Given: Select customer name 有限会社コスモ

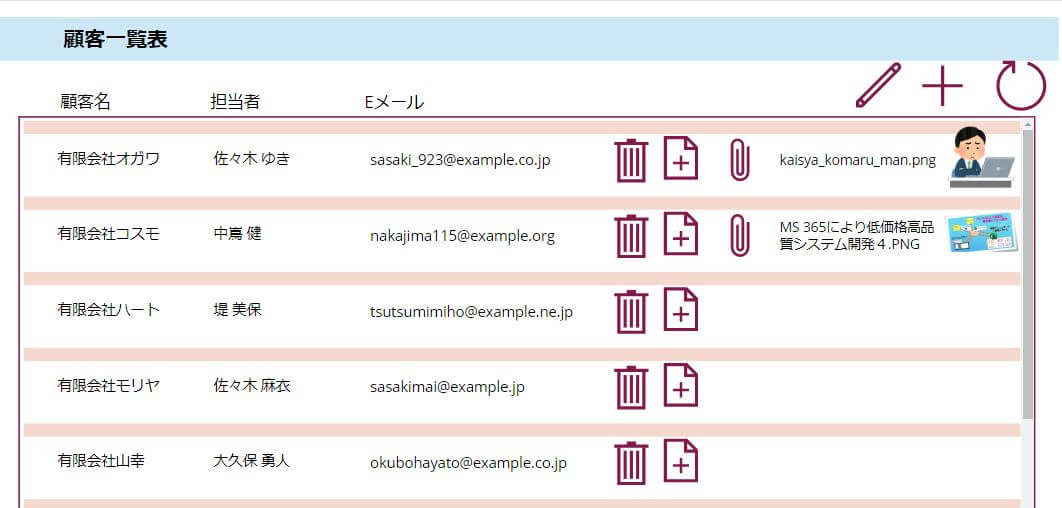Looking at the screenshot, I should [109, 234].
